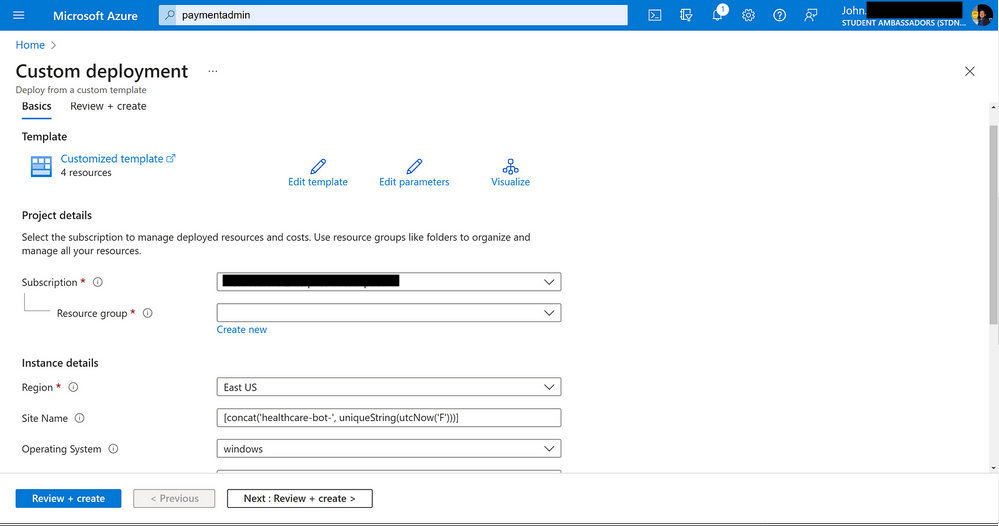Expand the Operating System dropdown
Screen dimensions: 999x526
tap(389, 449)
